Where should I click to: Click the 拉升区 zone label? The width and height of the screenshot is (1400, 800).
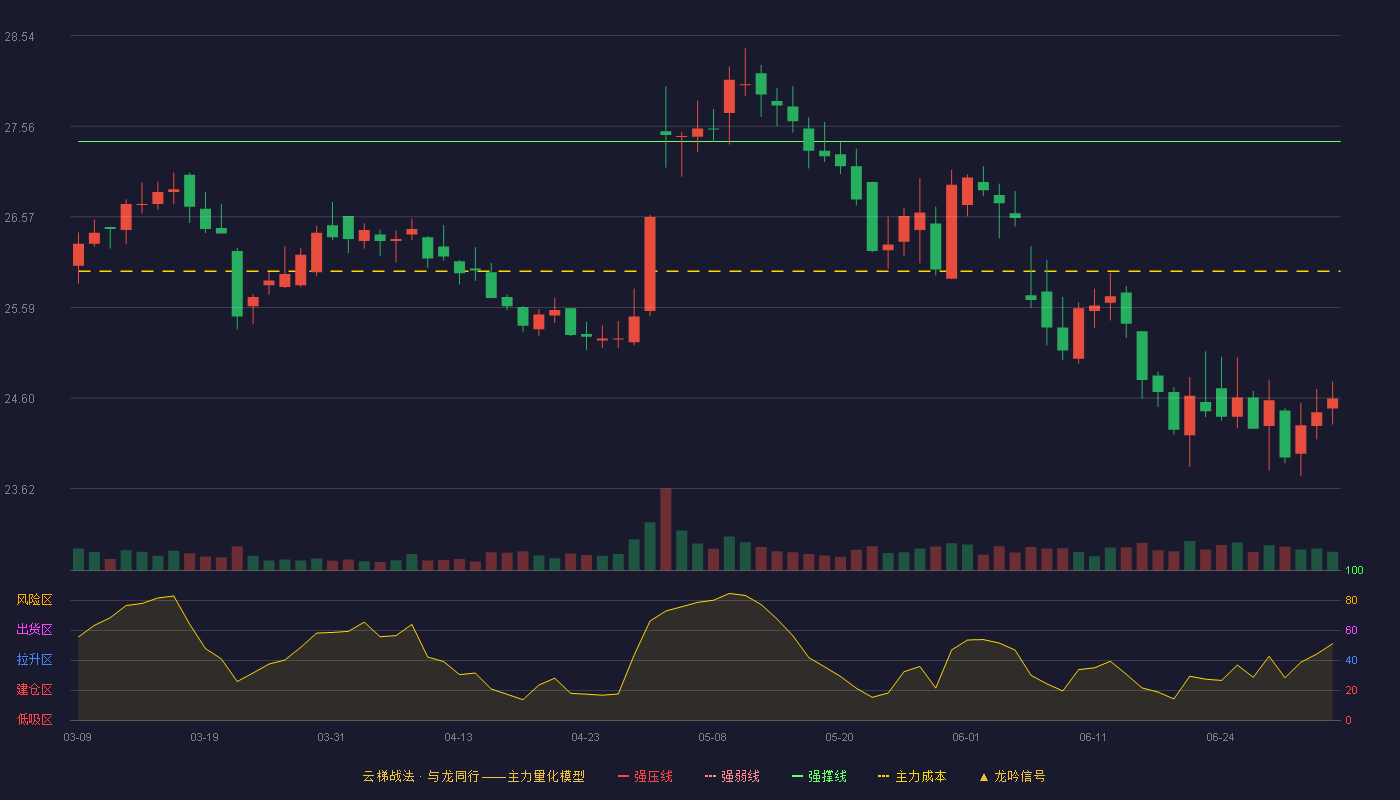tap(34, 660)
